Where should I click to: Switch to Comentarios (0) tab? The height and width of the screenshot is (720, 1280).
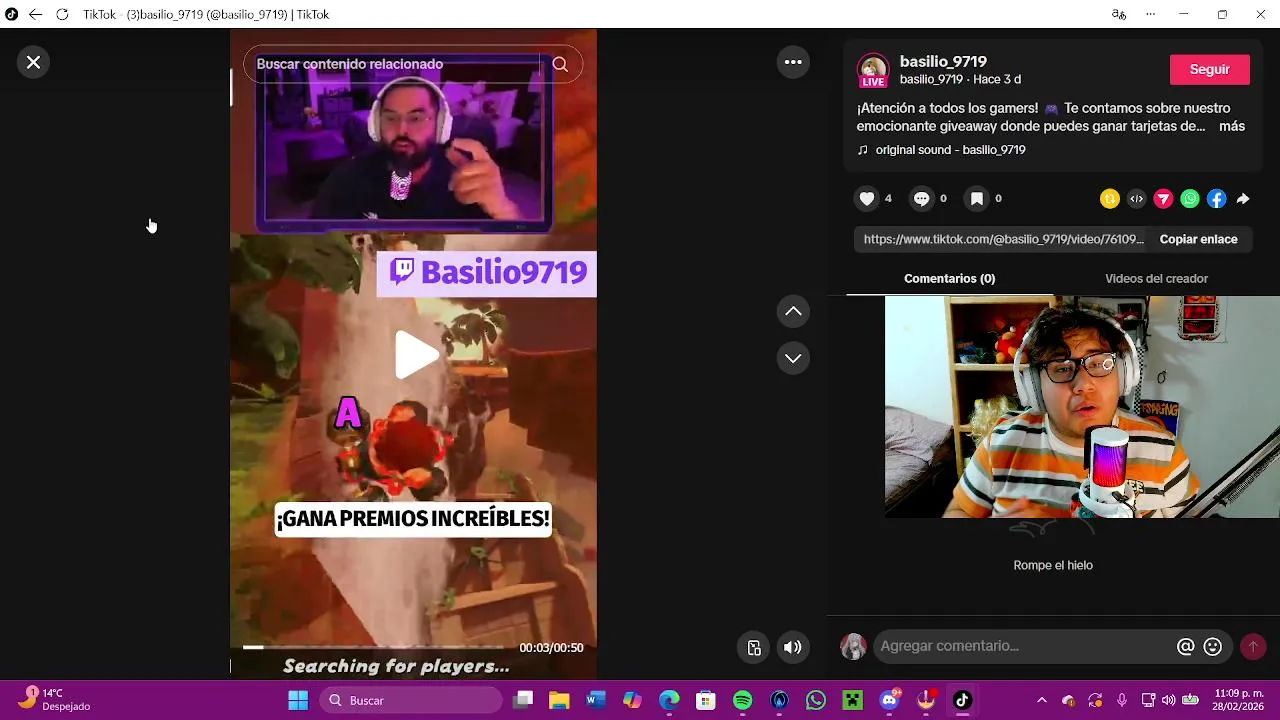click(x=949, y=279)
